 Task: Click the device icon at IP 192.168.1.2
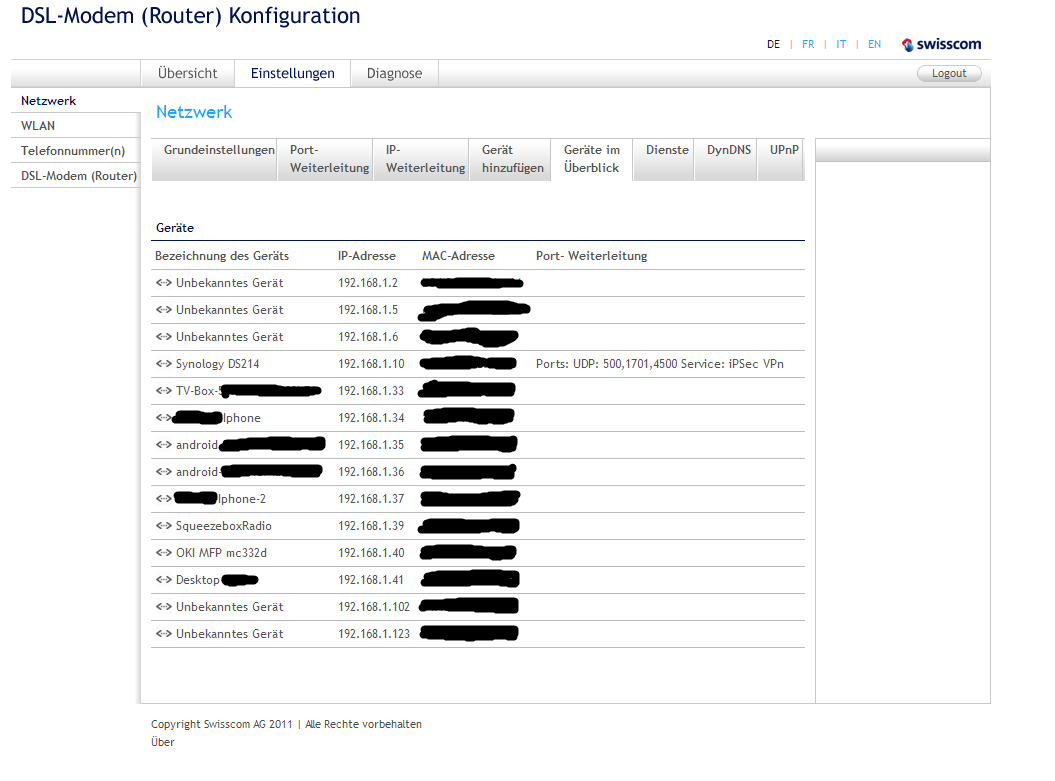point(164,283)
